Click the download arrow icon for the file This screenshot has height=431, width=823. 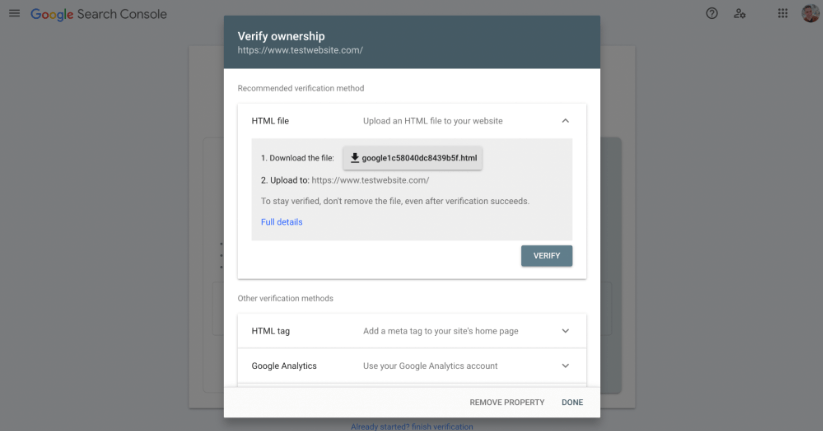click(355, 157)
